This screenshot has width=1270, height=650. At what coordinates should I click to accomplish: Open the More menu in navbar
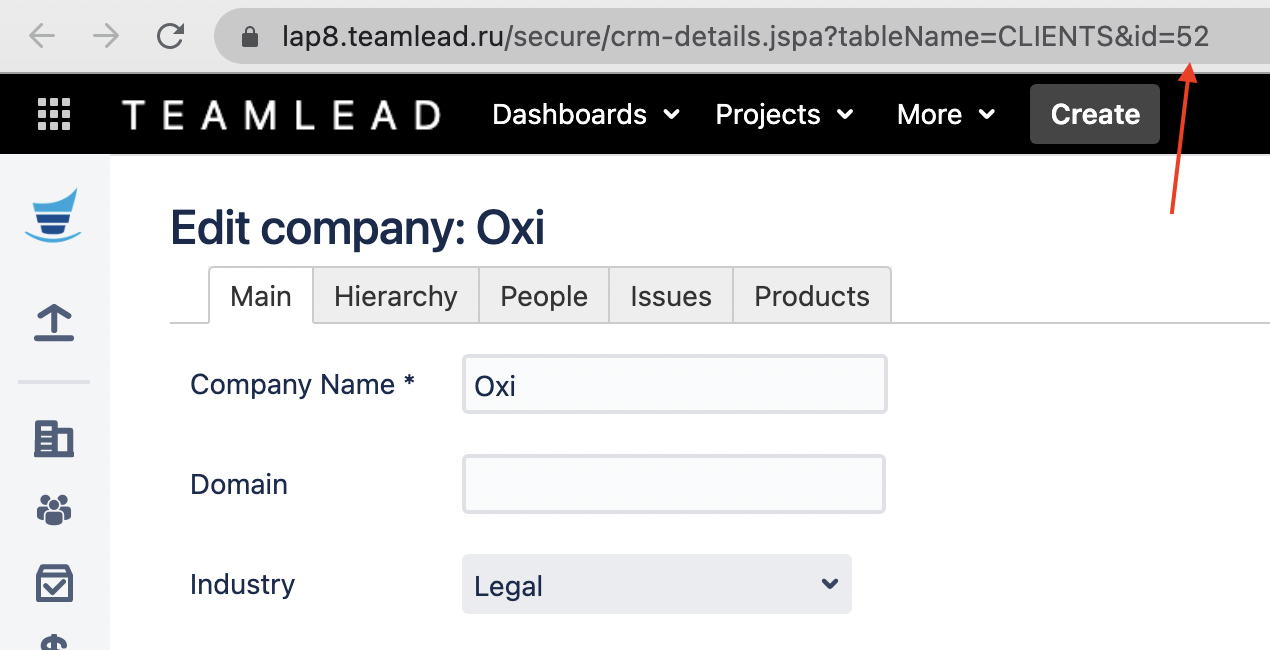(x=946, y=115)
